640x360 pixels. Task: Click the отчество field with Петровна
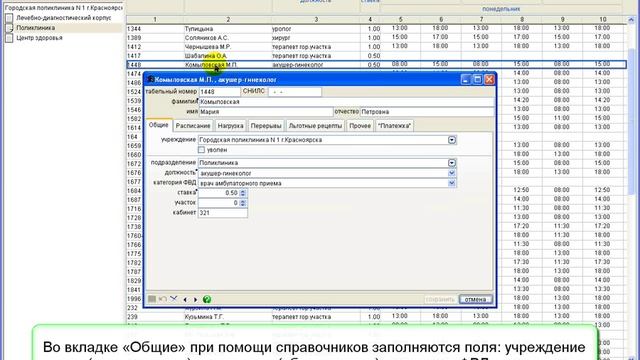click(x=427, y=111)
